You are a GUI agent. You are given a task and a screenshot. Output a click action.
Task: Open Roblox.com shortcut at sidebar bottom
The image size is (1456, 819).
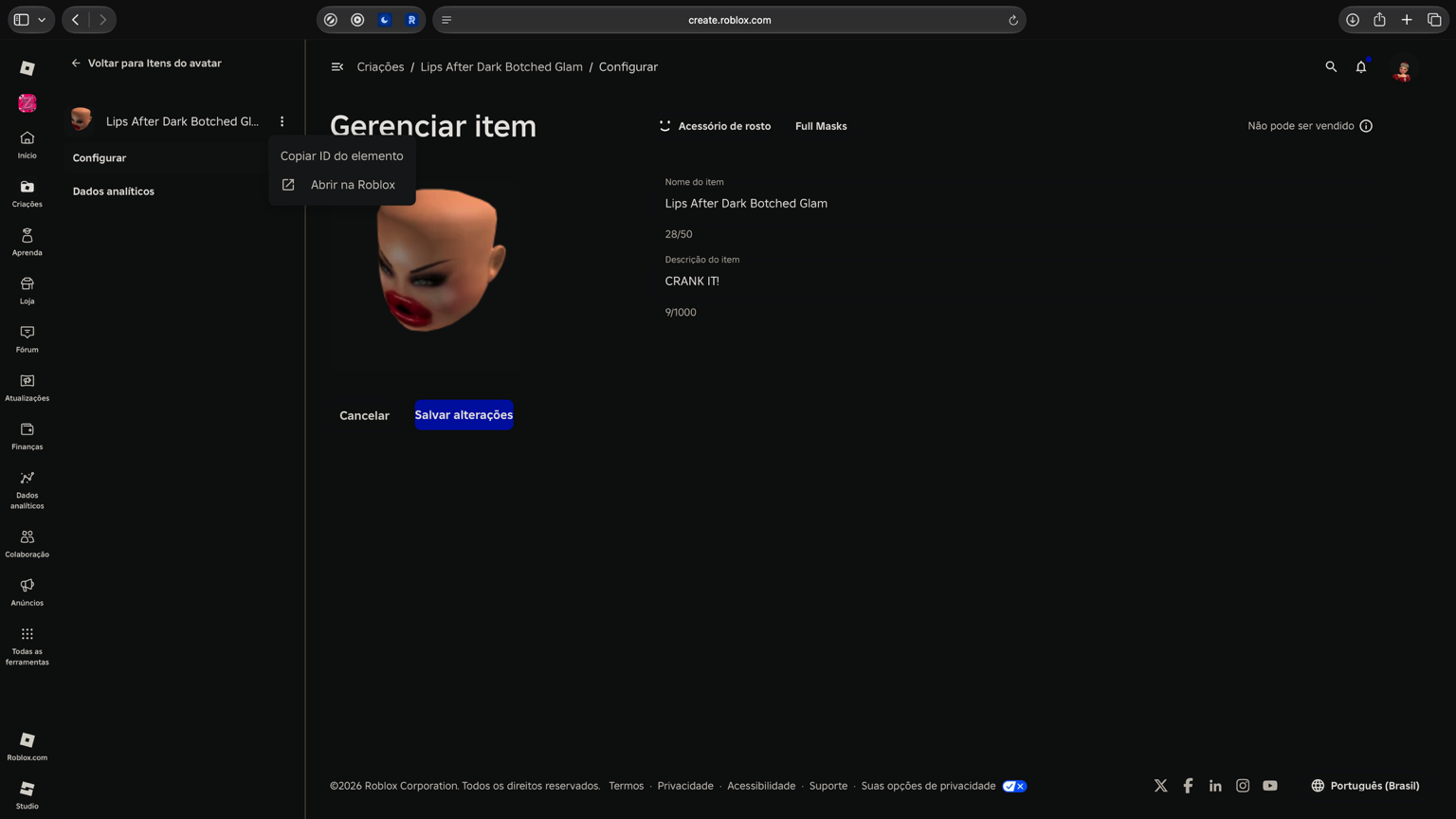point(27,746)
